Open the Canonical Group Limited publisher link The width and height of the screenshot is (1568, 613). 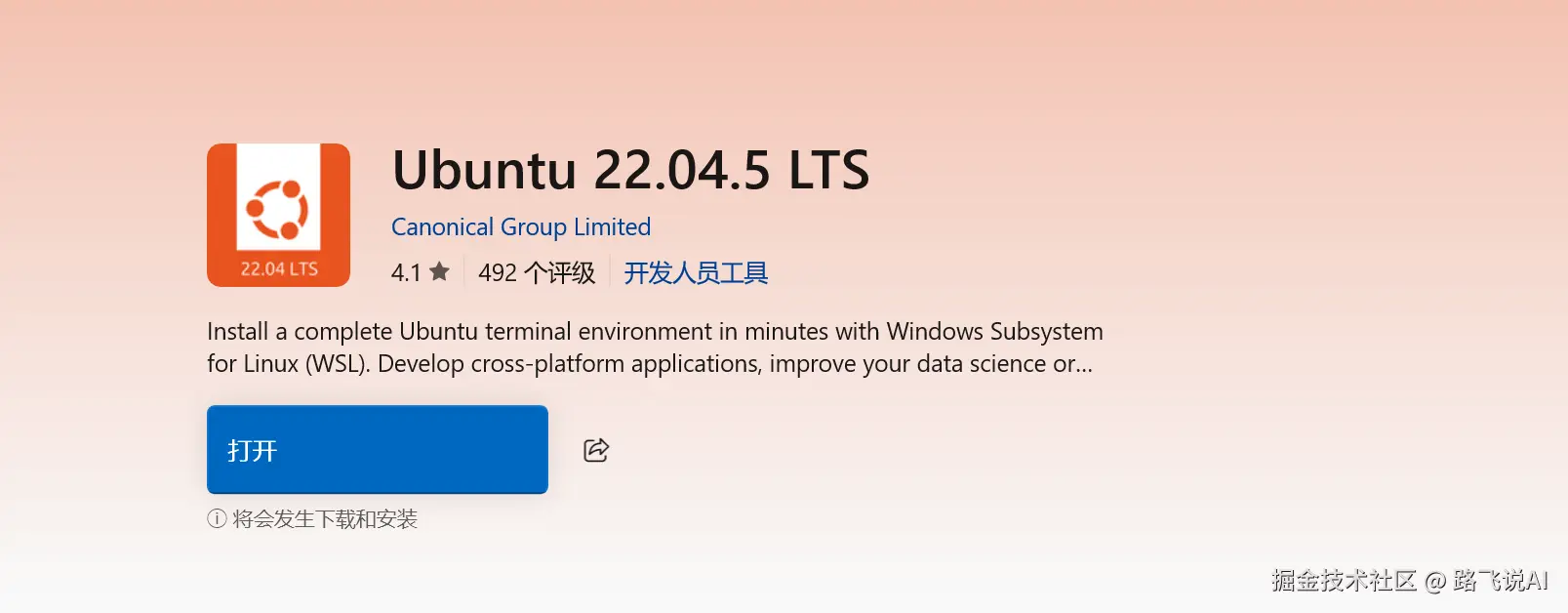coord(521,226)
